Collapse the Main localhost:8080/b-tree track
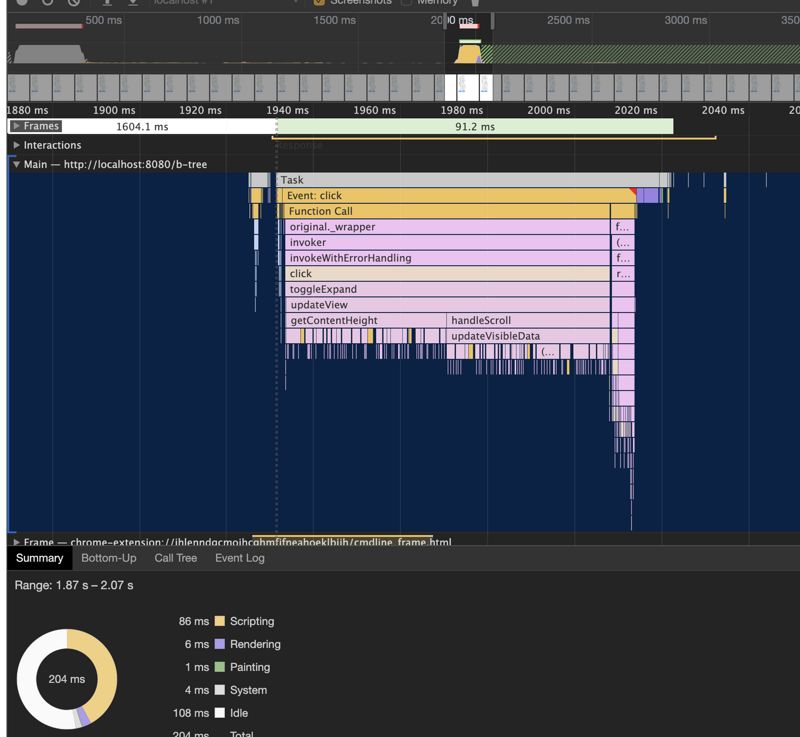This screenshot has height=737, width=800. [17, 164]
